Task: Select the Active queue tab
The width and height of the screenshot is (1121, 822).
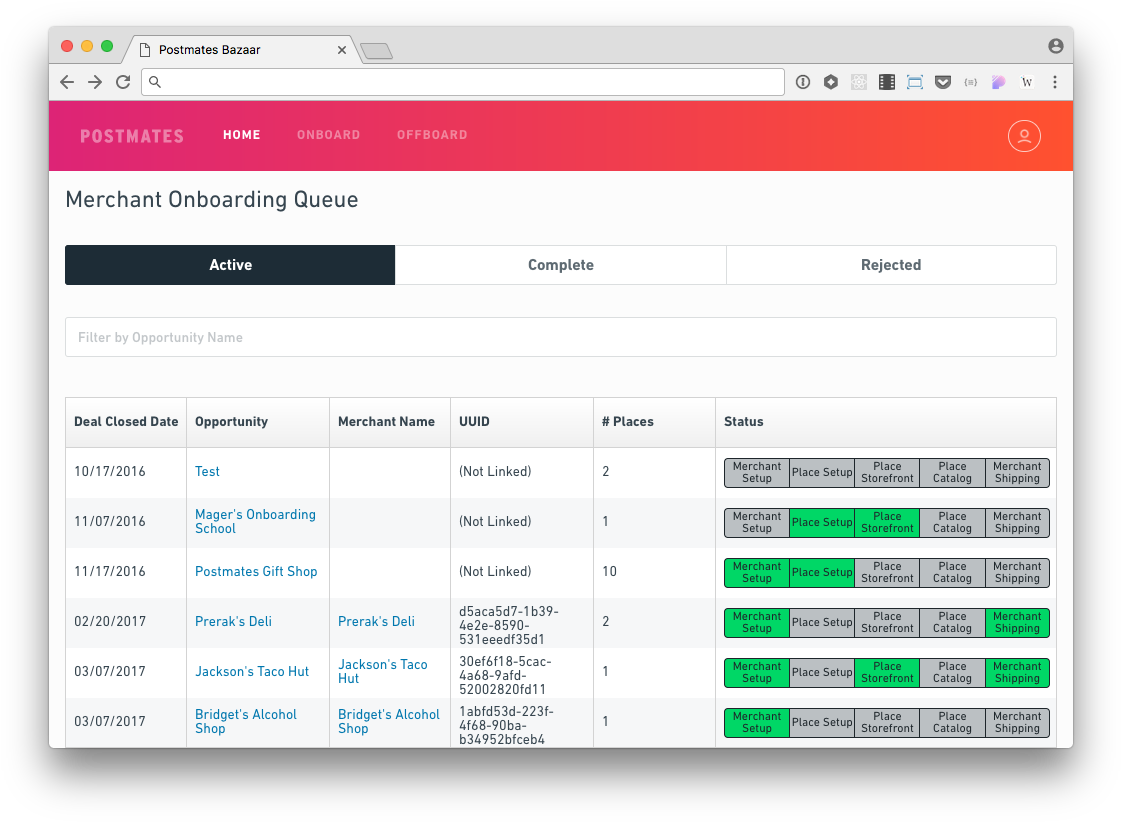Action: pyautogui.click(x=230, y=265)
